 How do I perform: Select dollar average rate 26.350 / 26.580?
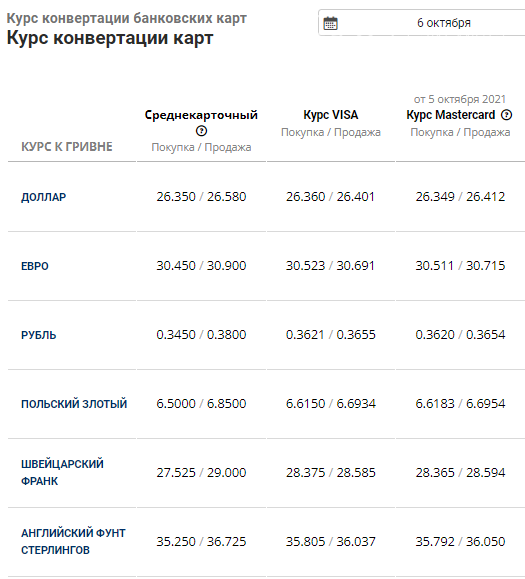point(201,197)
